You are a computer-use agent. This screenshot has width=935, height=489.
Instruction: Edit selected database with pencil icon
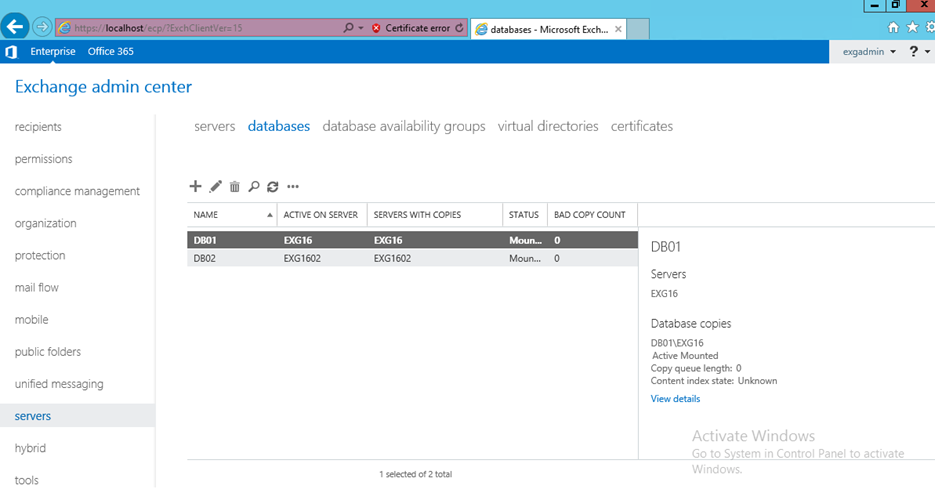click(x=215, y=187)
